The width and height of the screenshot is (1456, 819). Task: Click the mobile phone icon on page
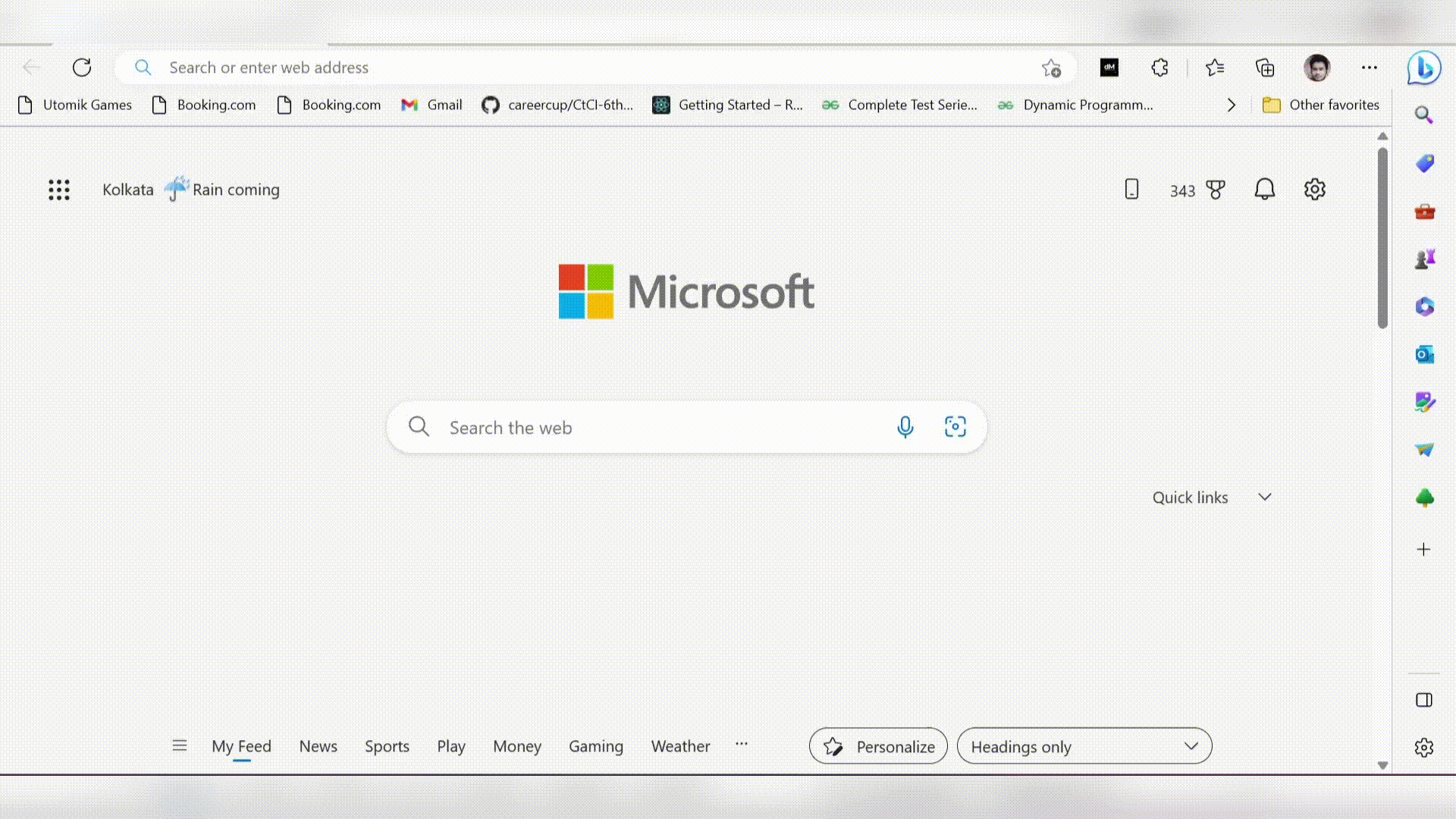coord(1131,189)
